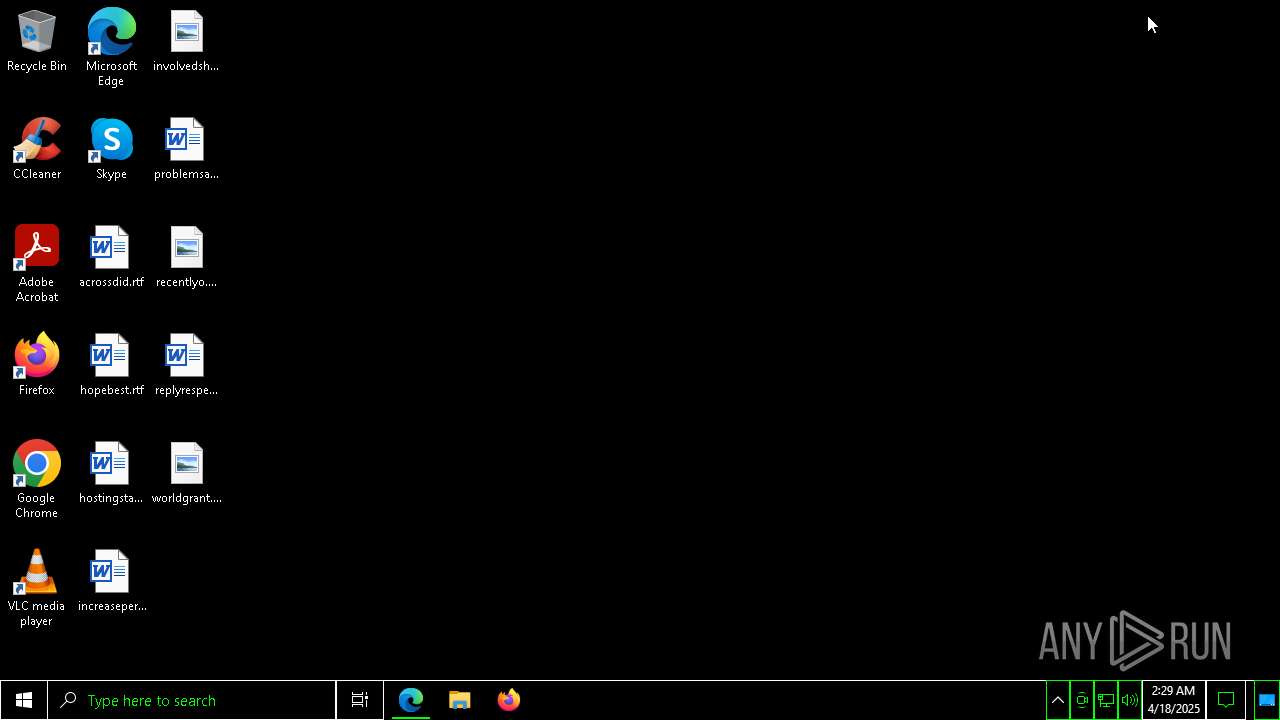1280x720 pixels.
Task: Select the worldgrant... image file
Action: pos(186,474)
